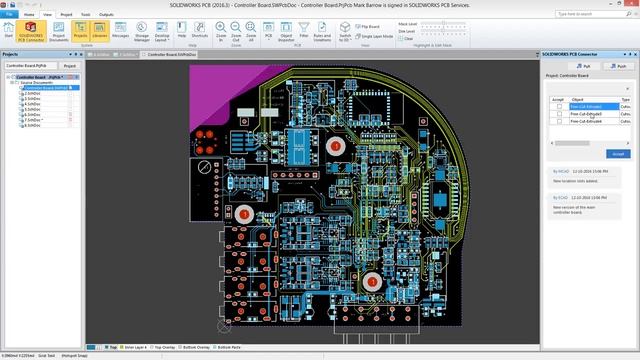Click the blue Accept button

pyautogui.click(x=618, y=154)
